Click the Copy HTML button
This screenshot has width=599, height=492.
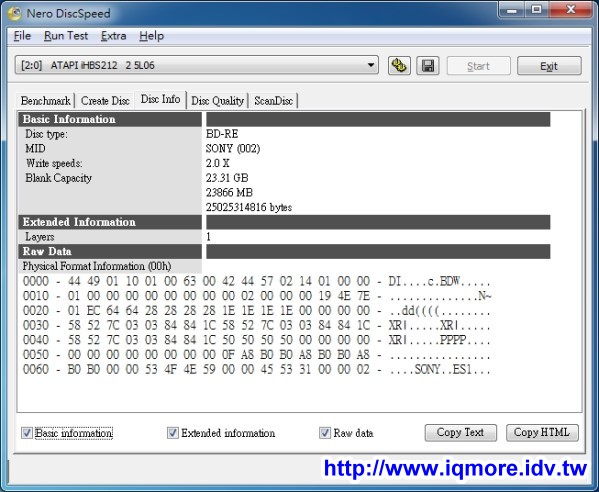tap(542, 432)
